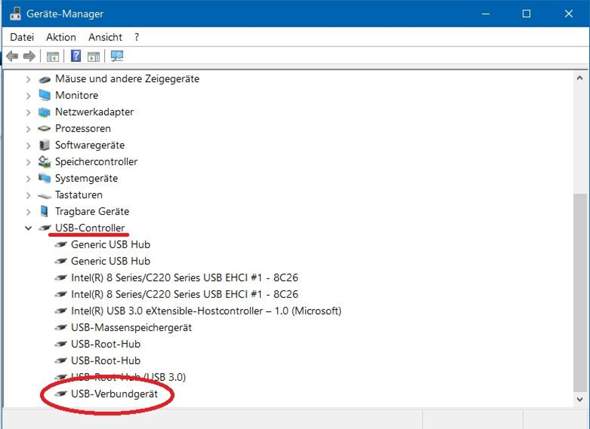Screen dimensions: 590x429
Task: Open the Aktion menu
Action: [x=61, y=37]
